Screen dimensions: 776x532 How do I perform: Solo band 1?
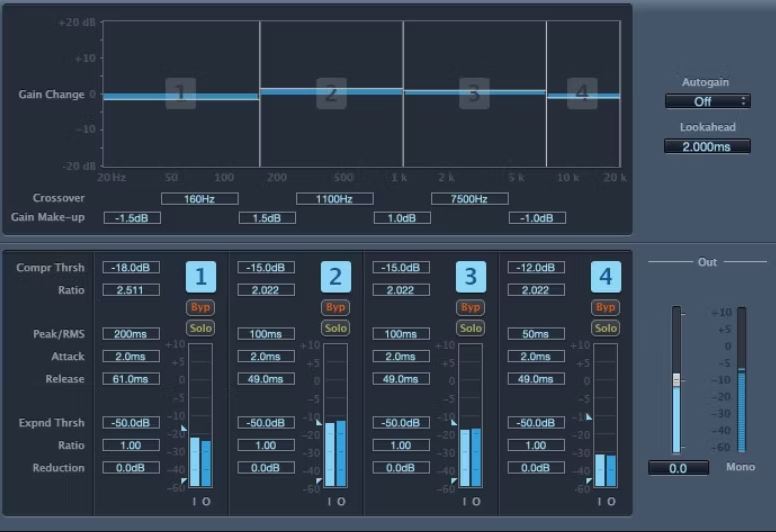click(x=200, y=328)
